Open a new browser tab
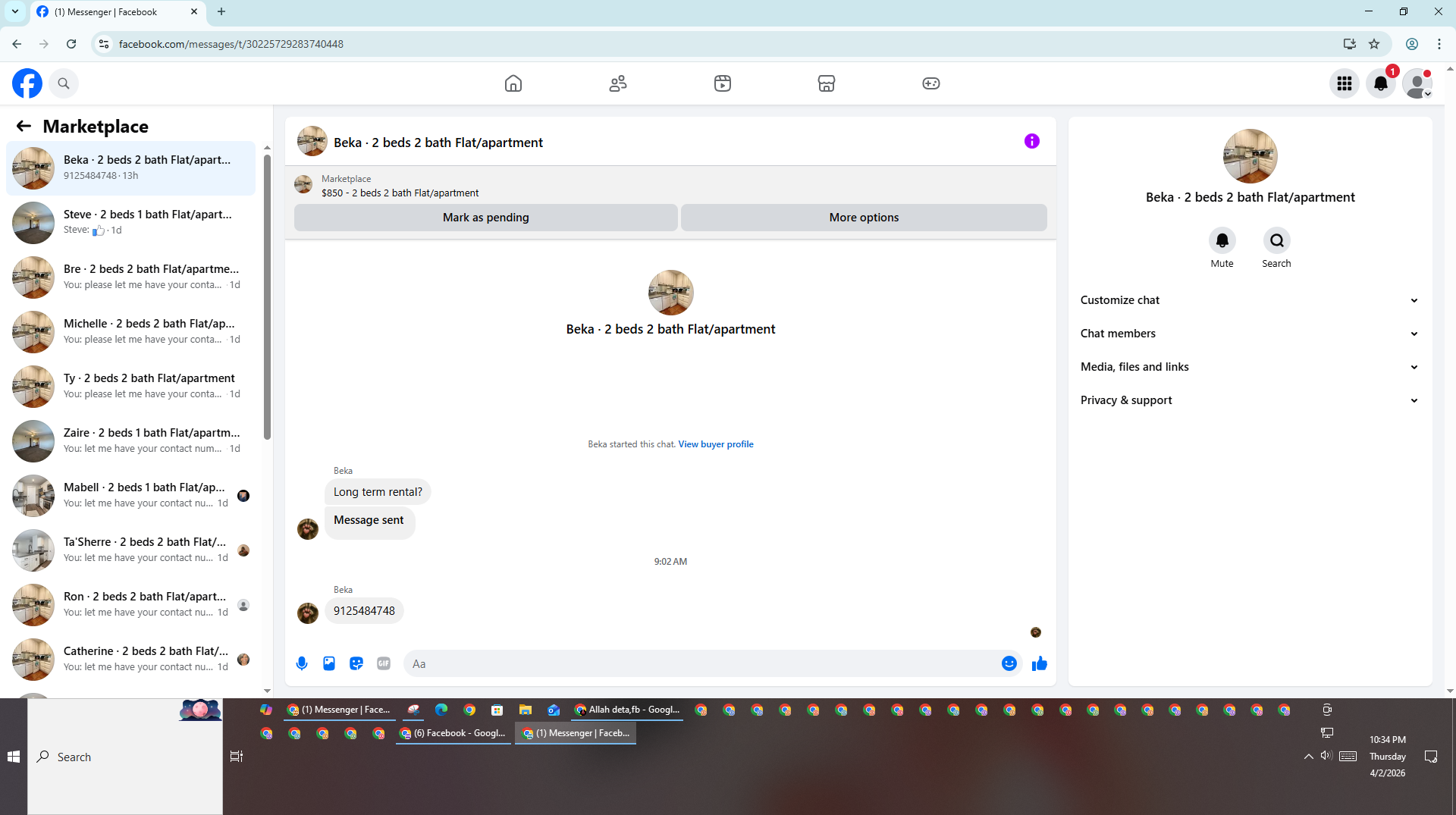Screen dimensions: 1456x815 (221, 11)
